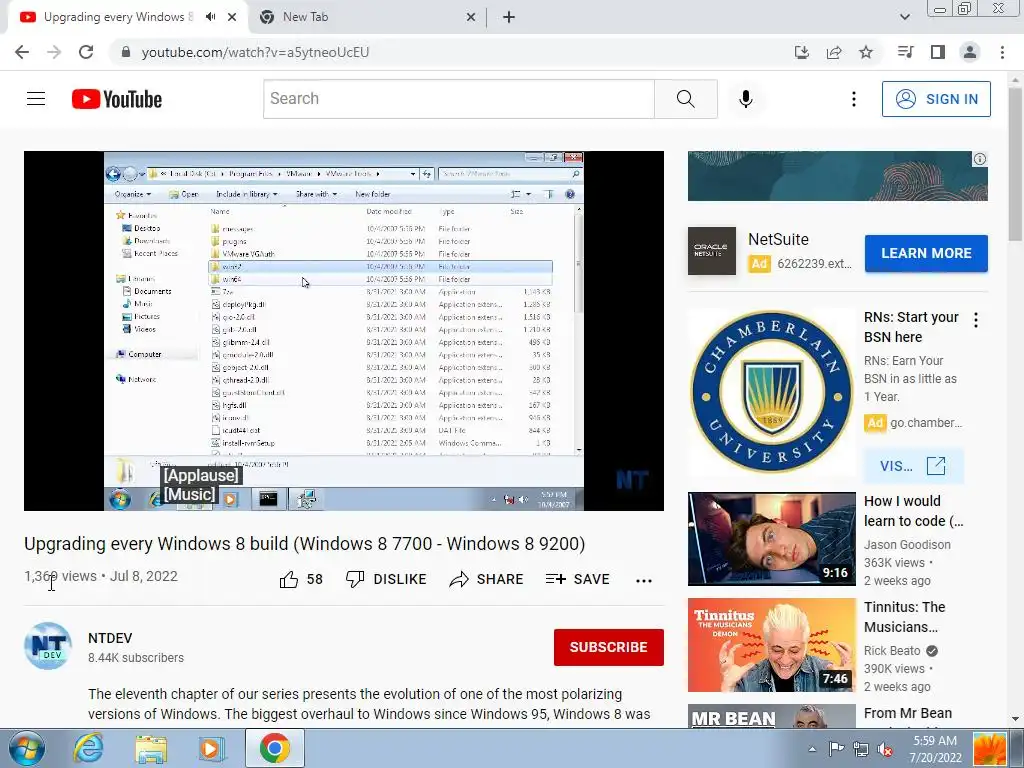The image size is (1024, 768).
Task: Open the NTDEV channel name link
Action: [x=110, y=638]
